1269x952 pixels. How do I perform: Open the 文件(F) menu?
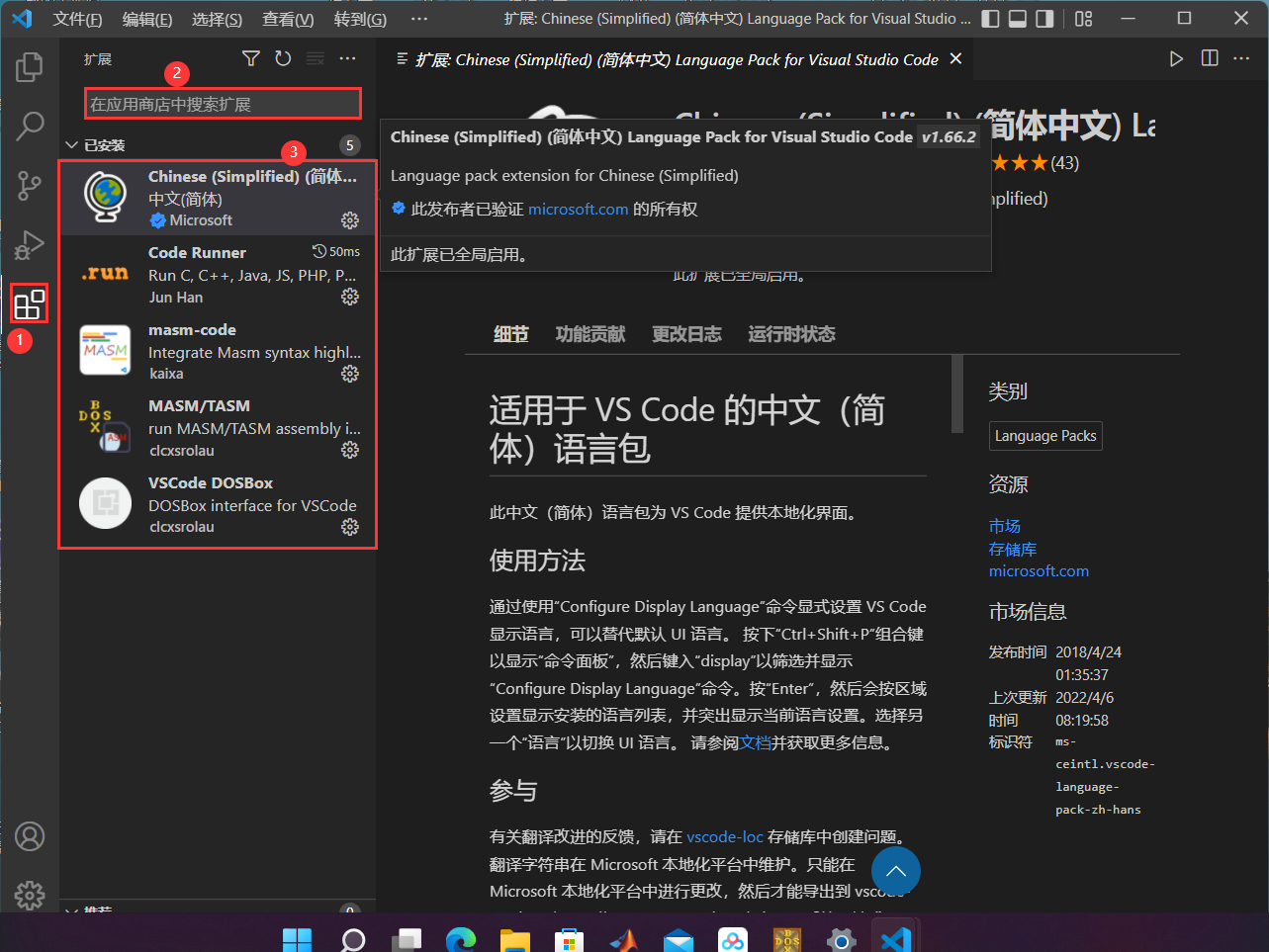77,19
